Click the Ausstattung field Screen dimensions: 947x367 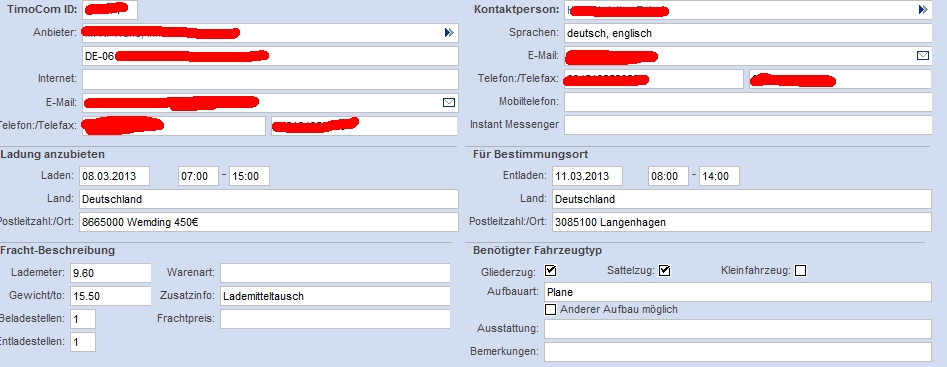click(738, 329)
